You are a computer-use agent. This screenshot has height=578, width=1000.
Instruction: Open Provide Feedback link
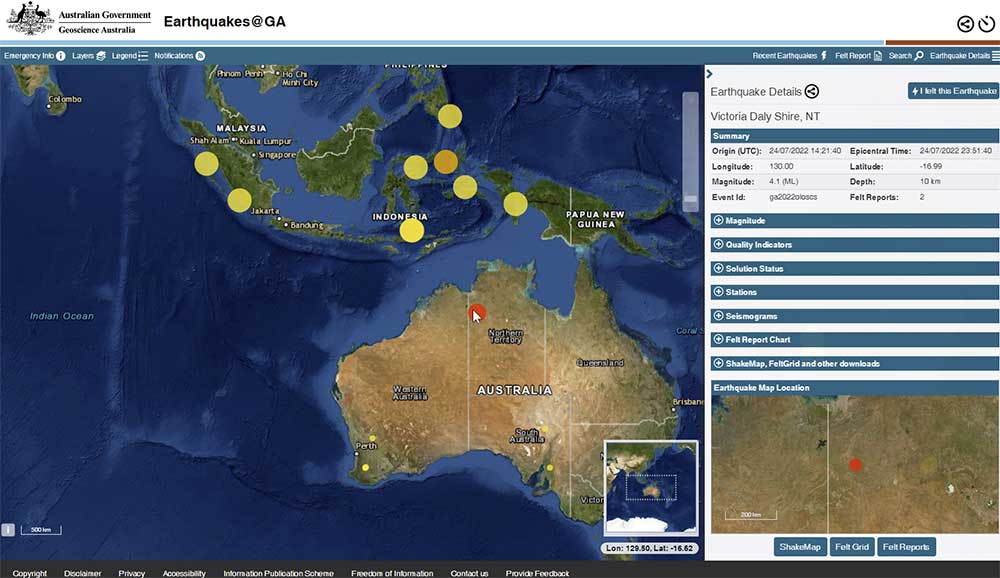(537, 573)
